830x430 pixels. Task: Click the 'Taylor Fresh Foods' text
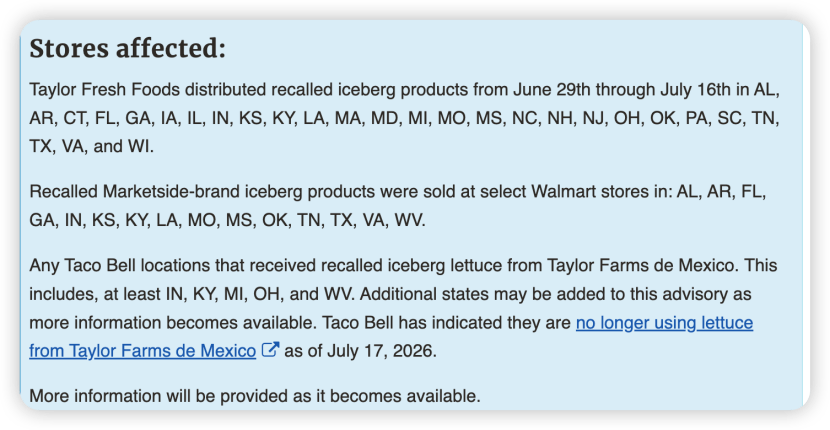tap(104, 90)
